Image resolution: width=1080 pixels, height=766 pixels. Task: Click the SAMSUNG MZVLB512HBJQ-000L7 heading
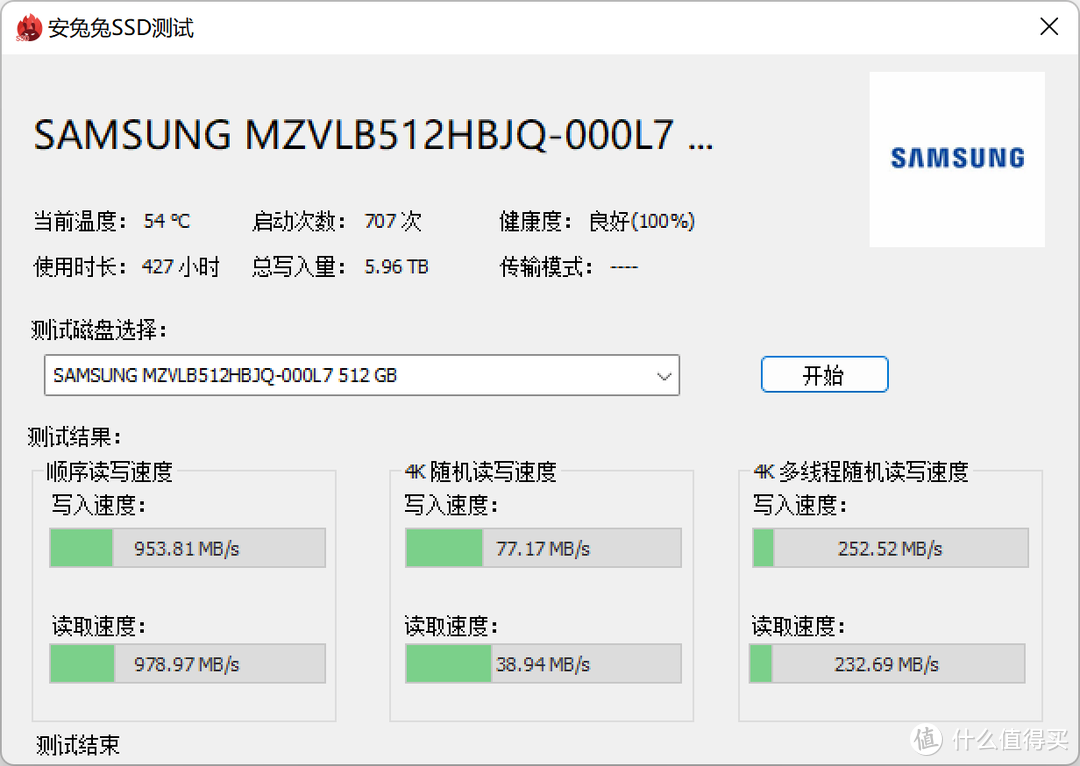point(374,134)
